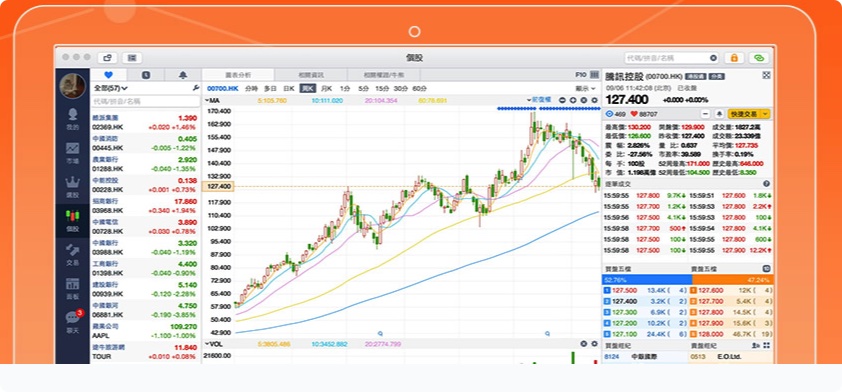Image resolution: width=842 pixels, height=392 pixels.
Task: Expand the 全部(57) watchlist dropdown
Action: tap(111, 88)
